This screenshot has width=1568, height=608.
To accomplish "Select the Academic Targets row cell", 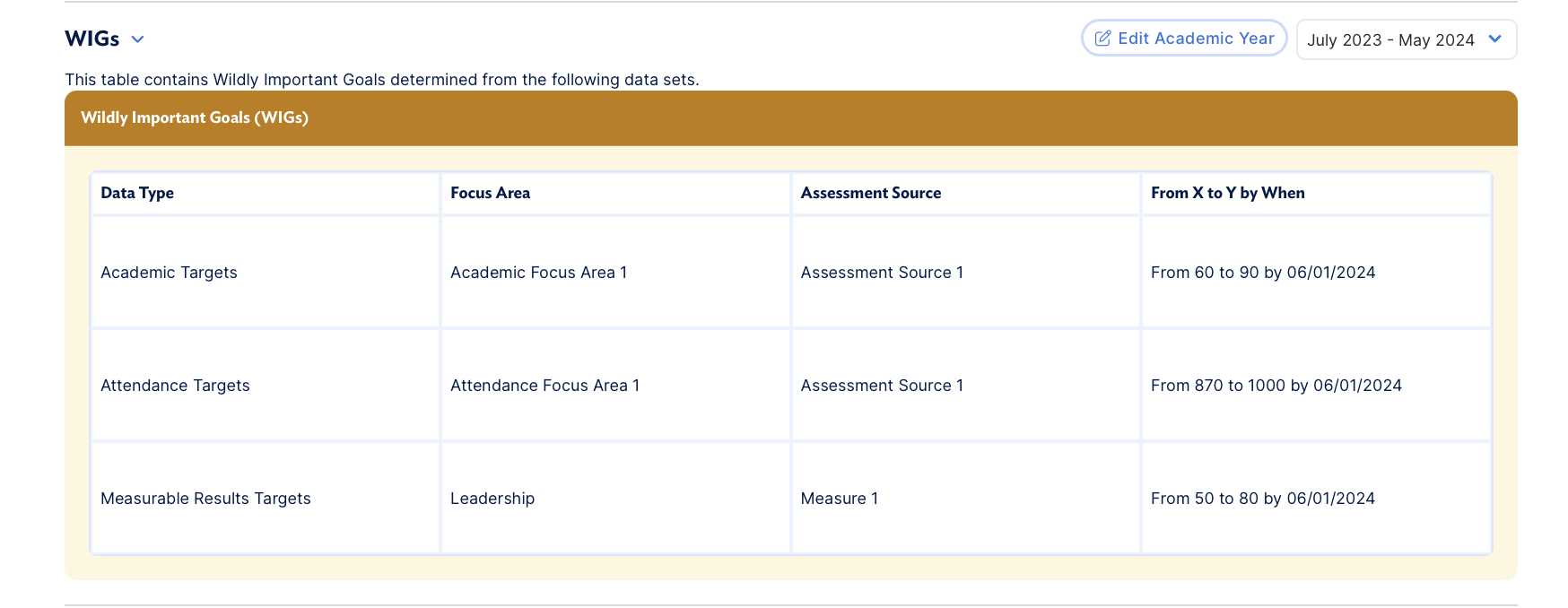I will (169, 273).
